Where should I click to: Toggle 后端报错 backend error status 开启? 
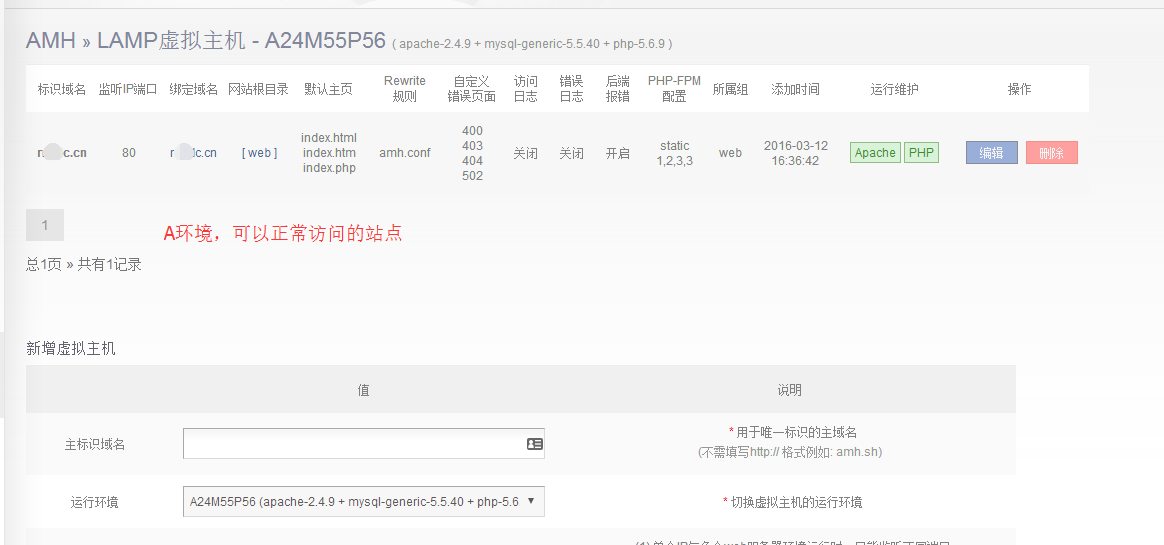(x=617, y=153)
